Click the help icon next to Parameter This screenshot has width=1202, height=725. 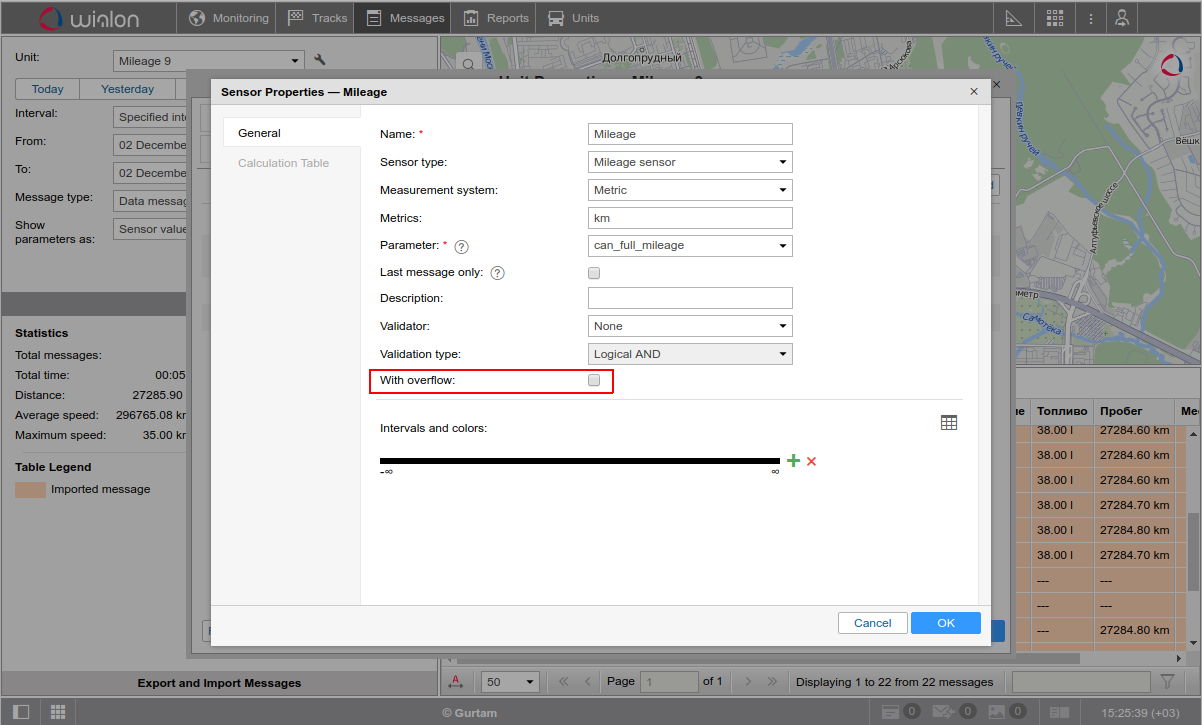(462, 246)
